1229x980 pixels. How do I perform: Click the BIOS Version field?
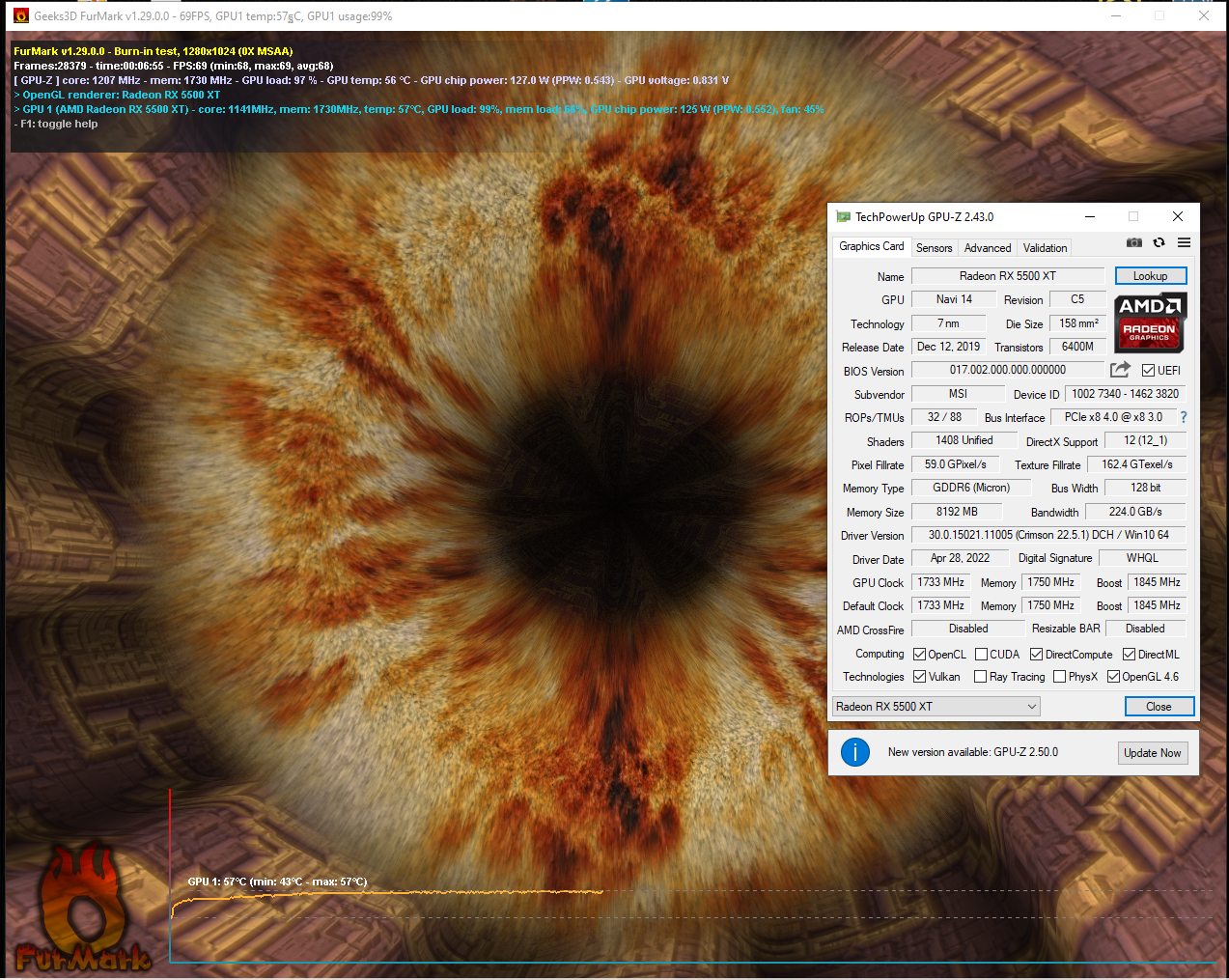[1007, 370]
